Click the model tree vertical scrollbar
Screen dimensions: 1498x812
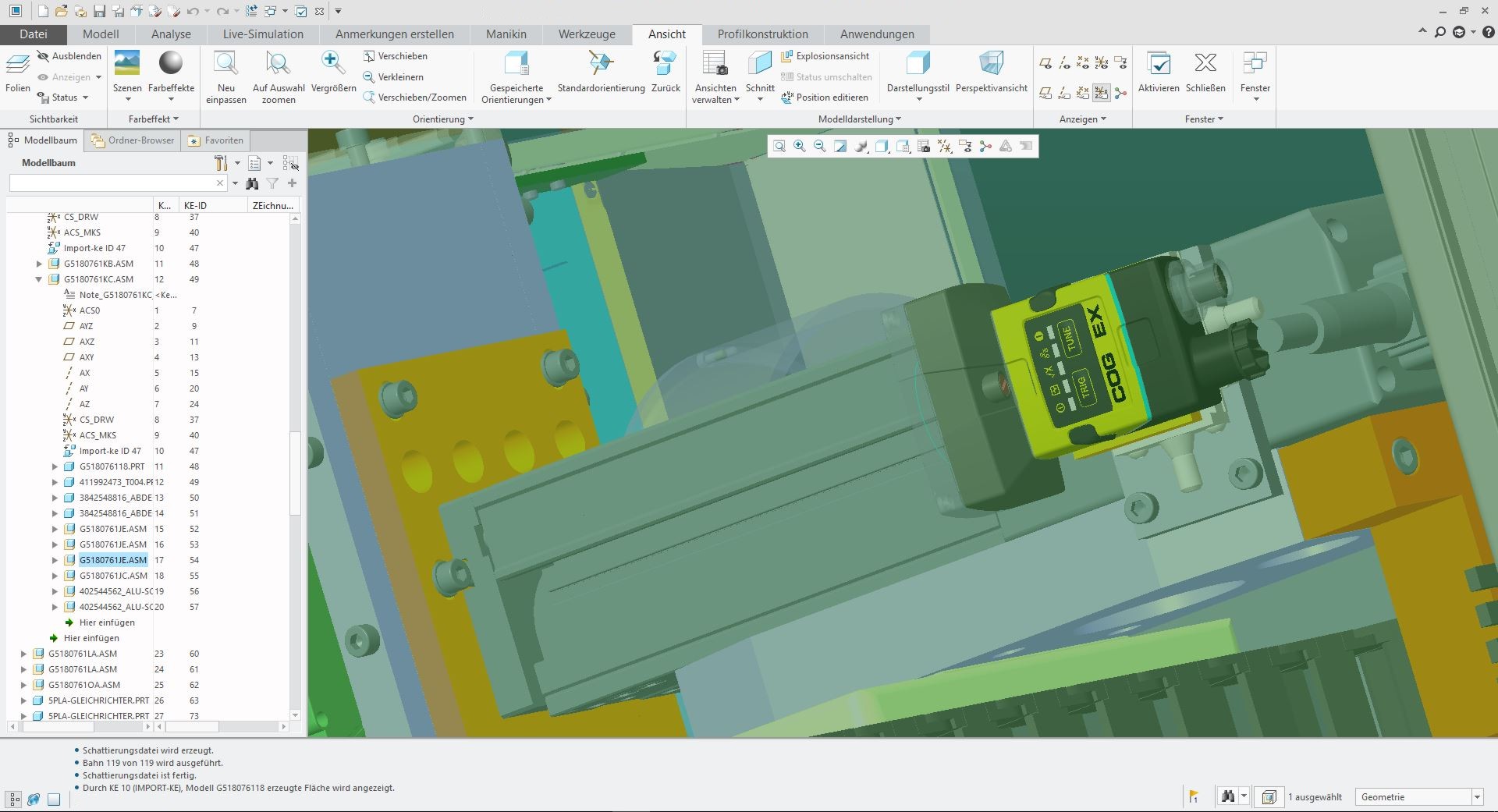[295, 473]
